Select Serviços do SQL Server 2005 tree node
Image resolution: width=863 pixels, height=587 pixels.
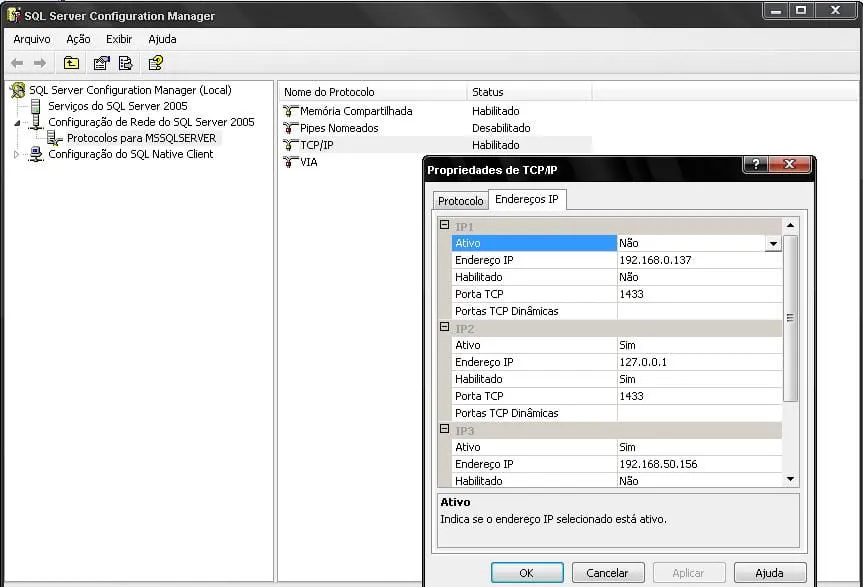pyautogui.click(x=118, y=106)
